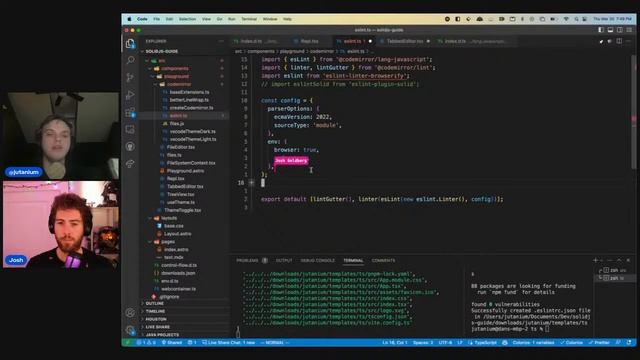
Task: Switch to the TabbedEditor.tsx editor tab
Action: (x=404, y=41)
